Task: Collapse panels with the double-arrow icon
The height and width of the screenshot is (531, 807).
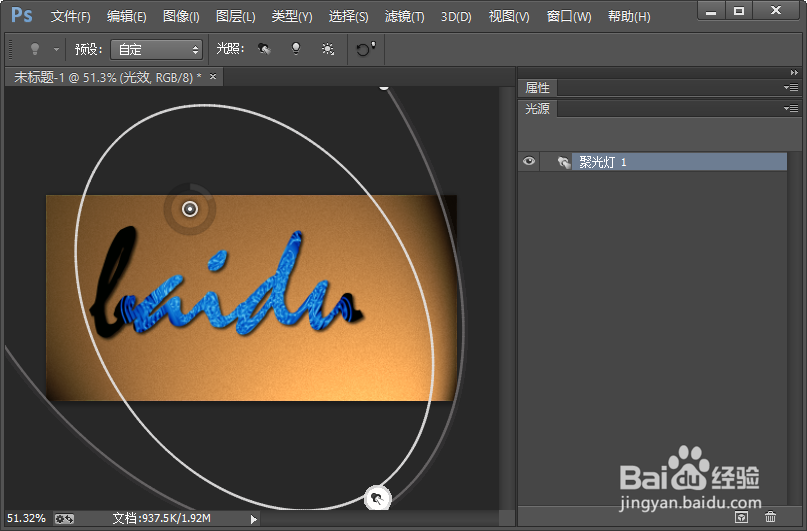Action: point(794,73)
